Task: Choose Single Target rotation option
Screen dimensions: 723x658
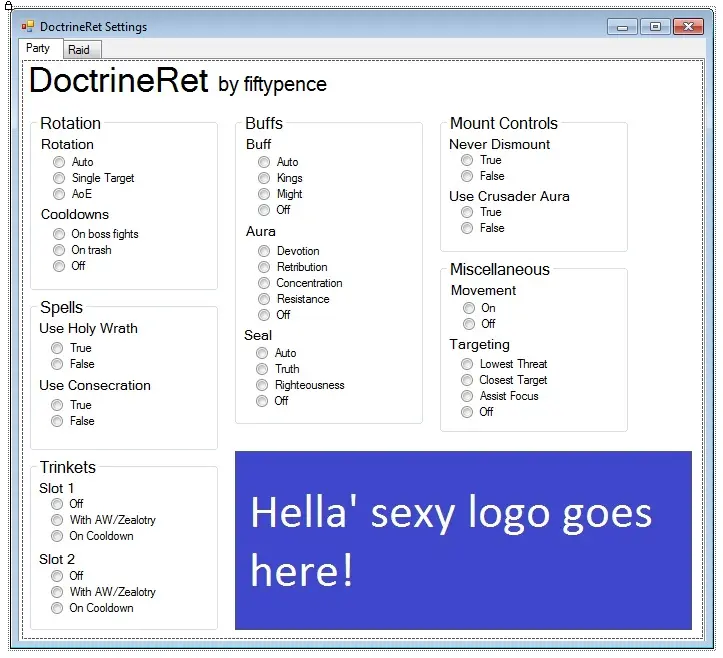Action: pos(60,178)
